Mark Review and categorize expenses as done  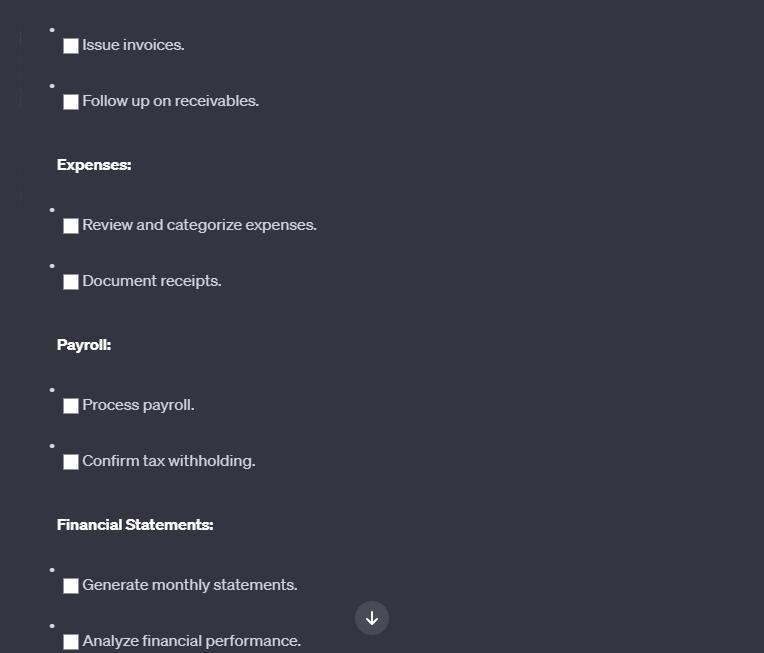71,226
